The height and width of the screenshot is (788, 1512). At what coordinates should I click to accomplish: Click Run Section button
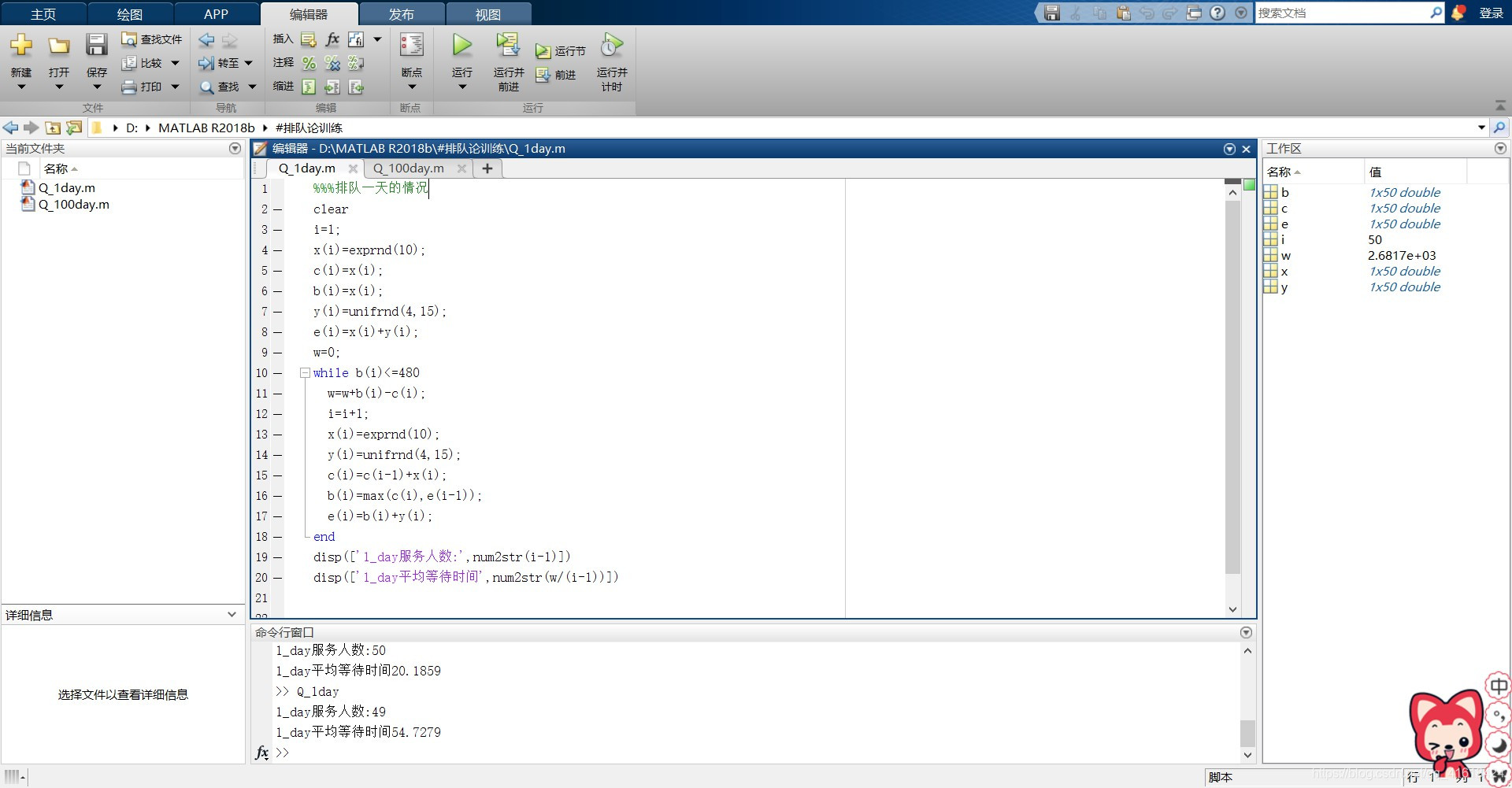[561, 51]
